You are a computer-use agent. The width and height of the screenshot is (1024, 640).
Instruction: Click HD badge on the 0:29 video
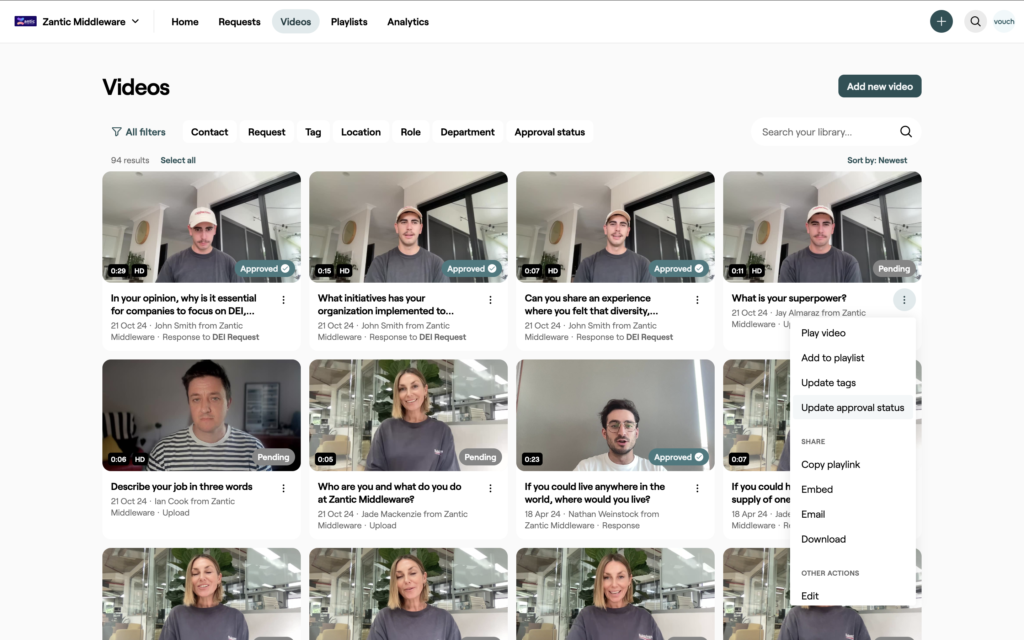(x=139, y=270)
